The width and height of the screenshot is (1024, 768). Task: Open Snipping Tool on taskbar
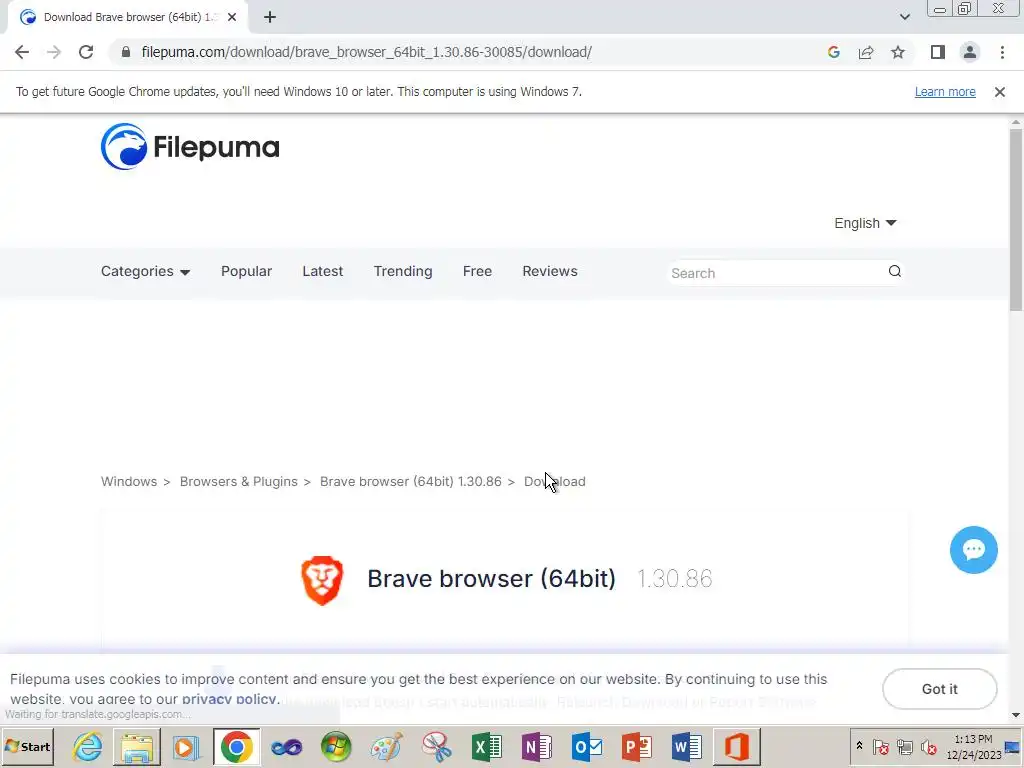click(x=436, y=746)
